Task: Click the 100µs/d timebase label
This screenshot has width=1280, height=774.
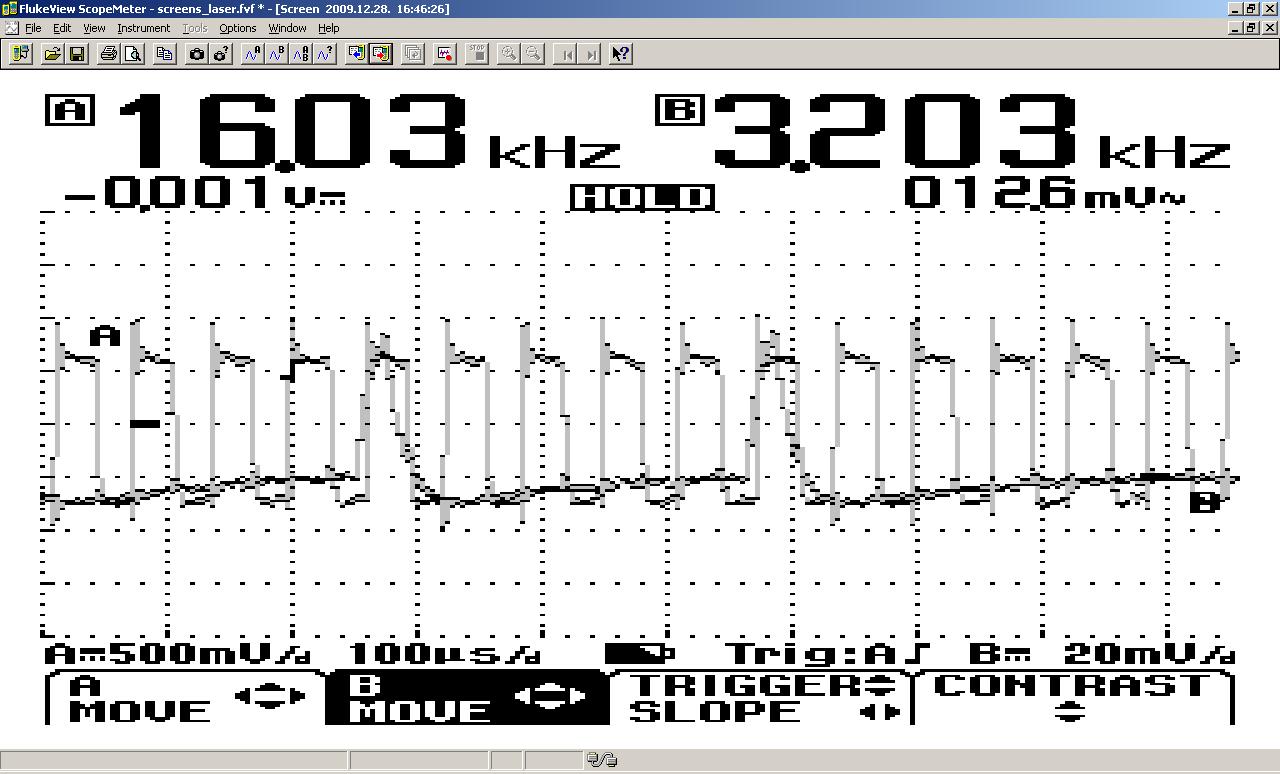Action: tap(444, 654)
